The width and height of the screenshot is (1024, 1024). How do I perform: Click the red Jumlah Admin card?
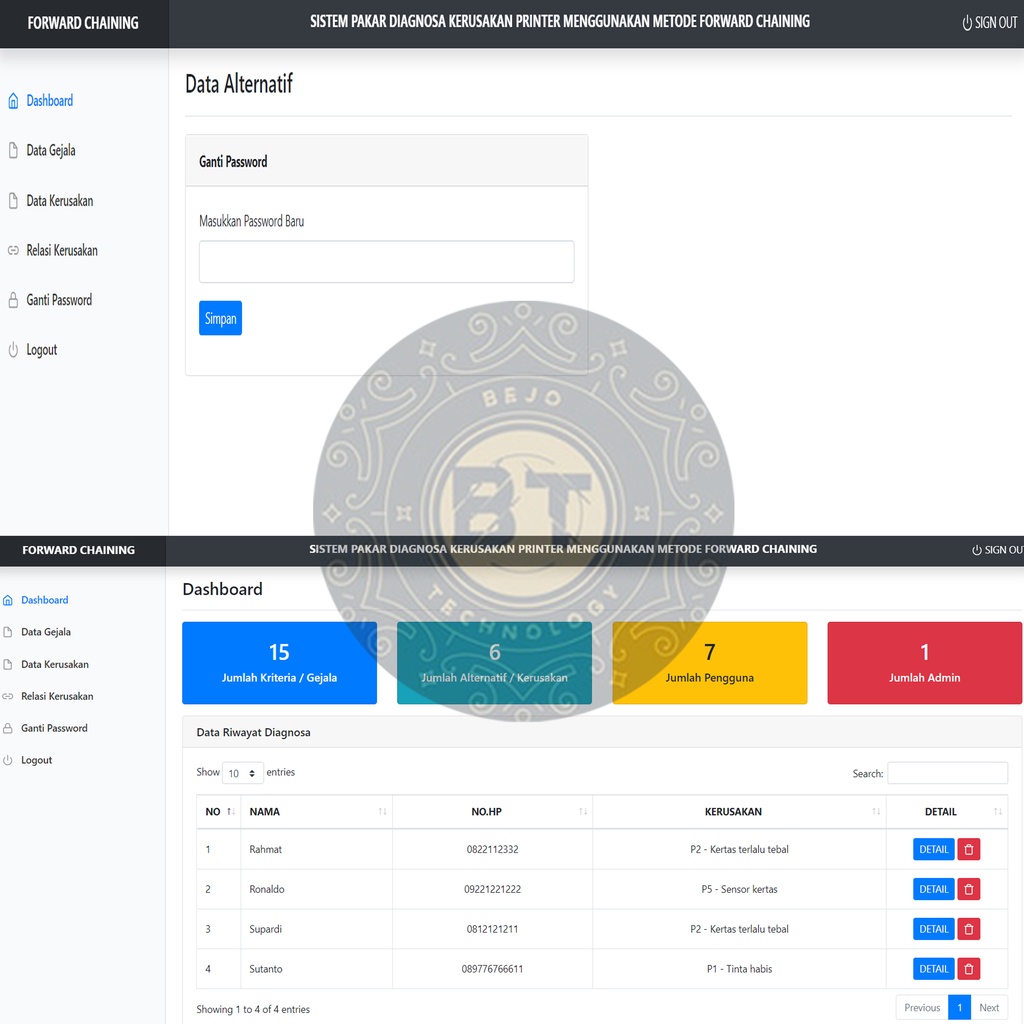tap(924, 663)
